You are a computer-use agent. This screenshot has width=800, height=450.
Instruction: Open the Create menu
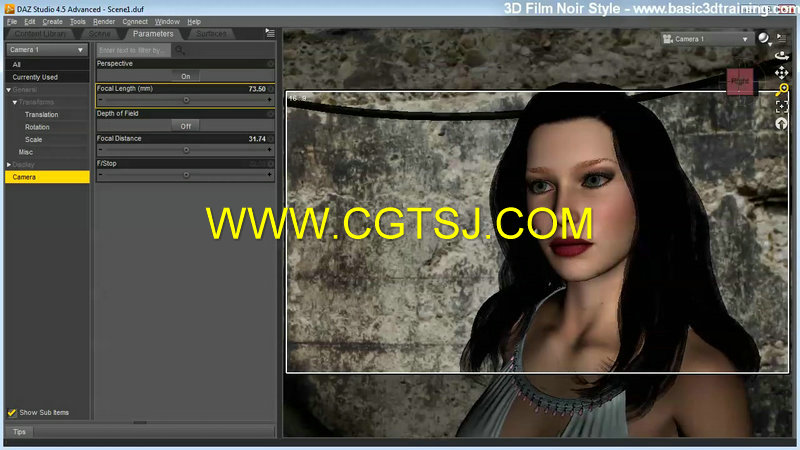tap(52, 21)
